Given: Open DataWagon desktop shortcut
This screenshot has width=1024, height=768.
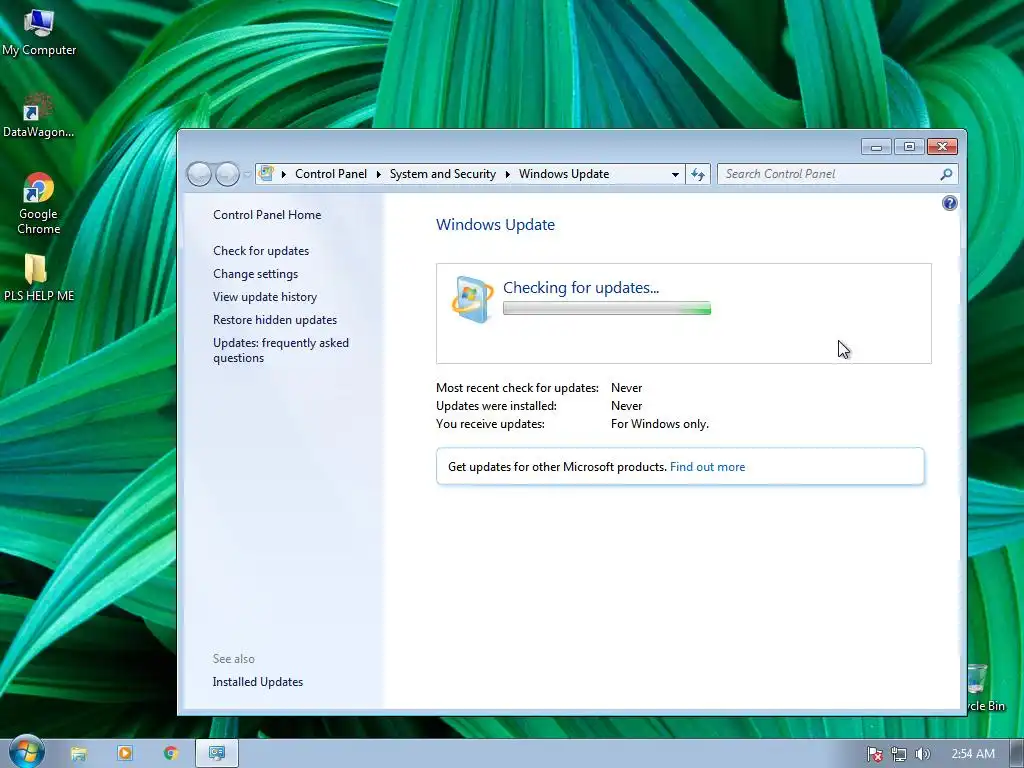Looking at the screenshot, I should click(x=39, y=115).
